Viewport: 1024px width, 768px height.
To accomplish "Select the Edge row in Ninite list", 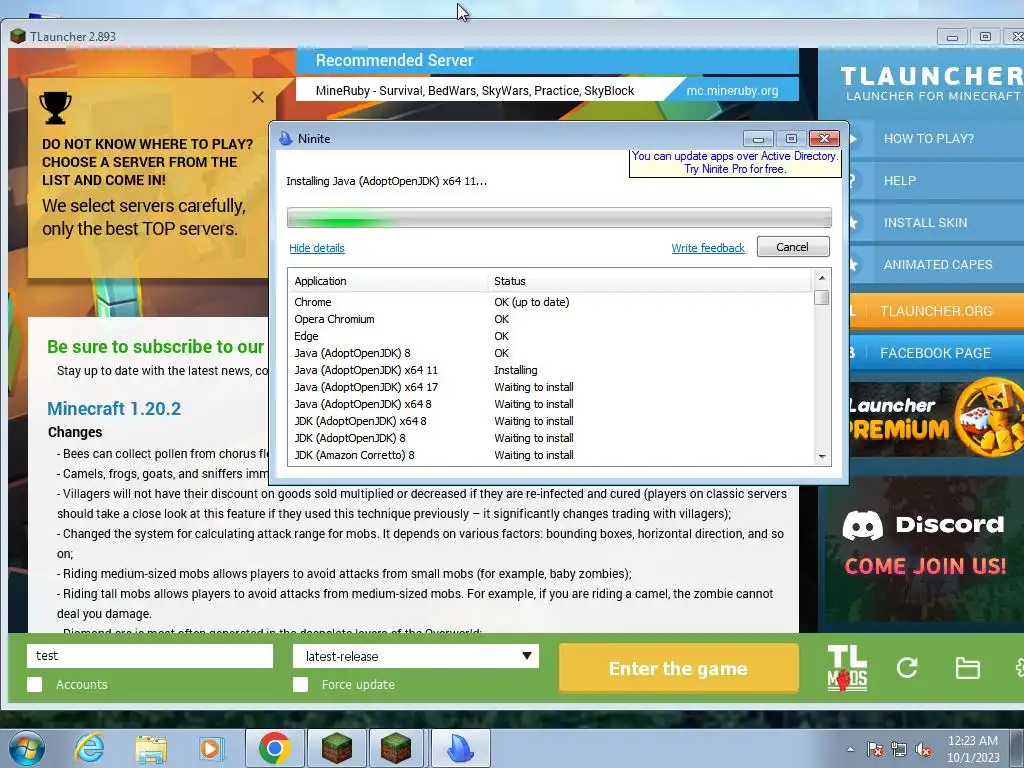I will tap(552, 336).
